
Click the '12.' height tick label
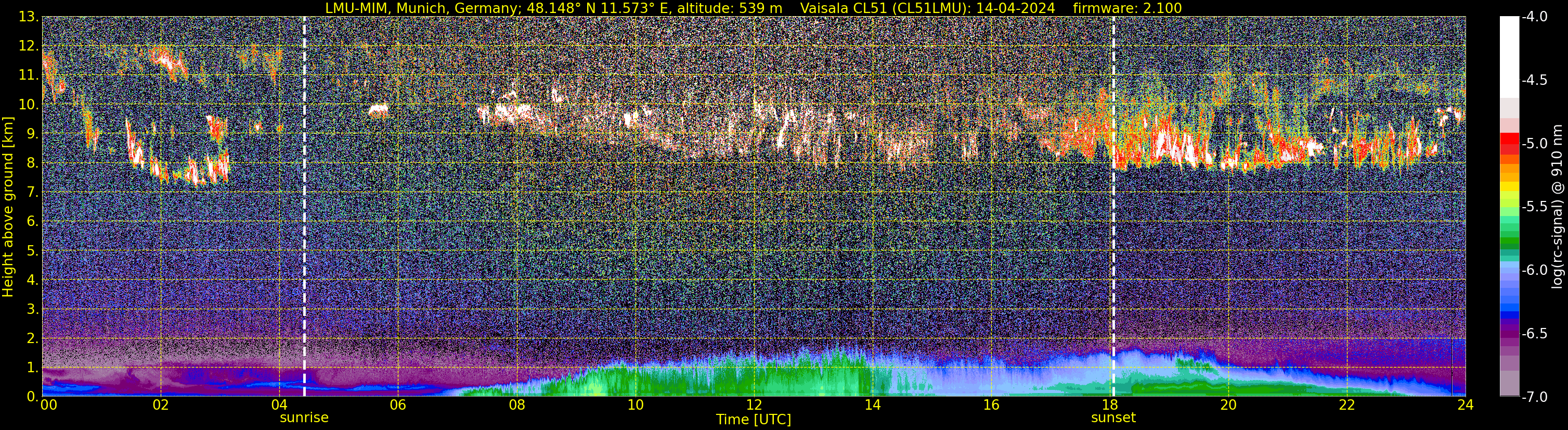click(x=28, y=46)
